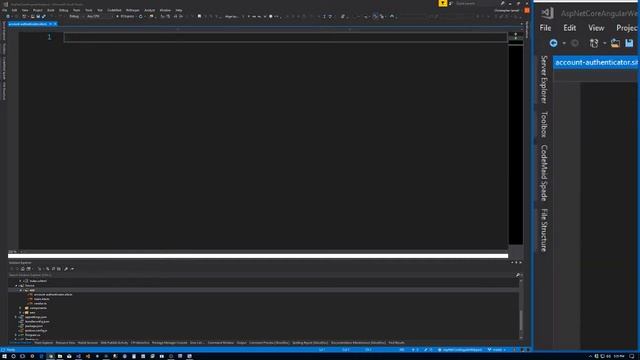This screenshot has height=360, width=640.
Task: Click Visual Studio logo in magnified view
Action: pos(547,13)
